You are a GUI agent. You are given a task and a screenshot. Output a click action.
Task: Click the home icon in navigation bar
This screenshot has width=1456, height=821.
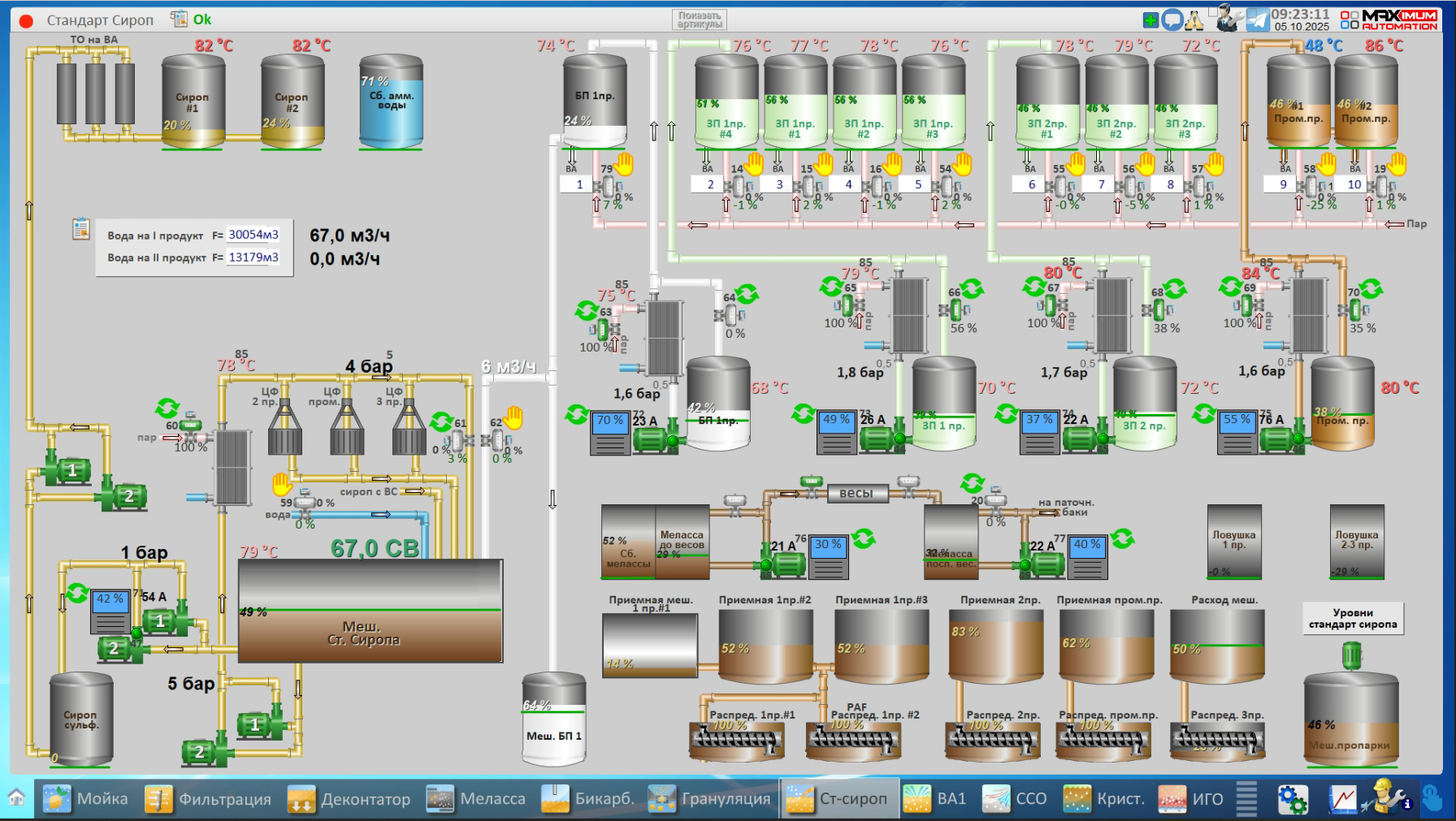pyautogui.click(x=16, y=797)
